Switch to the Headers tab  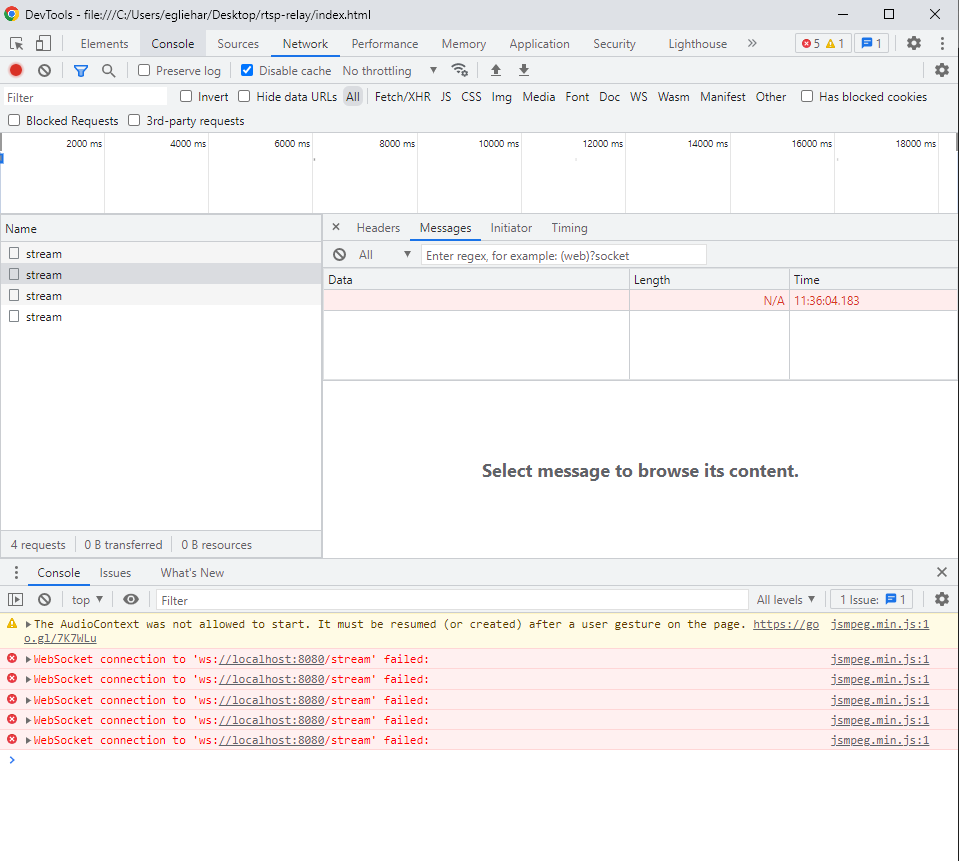tap(378, 227)
